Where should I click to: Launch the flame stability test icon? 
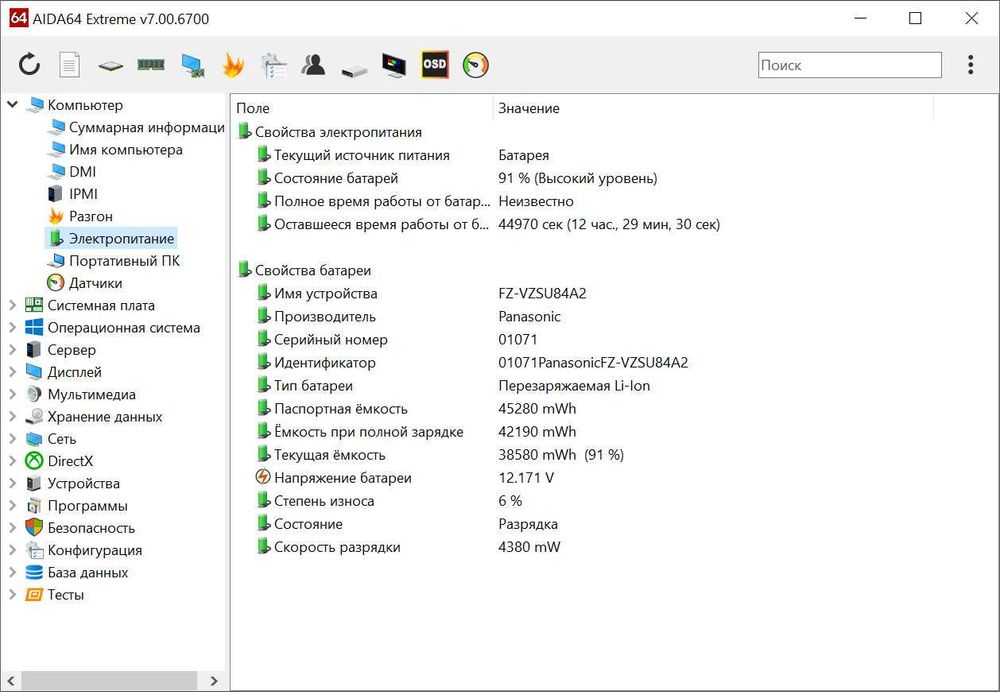[233, 65]
